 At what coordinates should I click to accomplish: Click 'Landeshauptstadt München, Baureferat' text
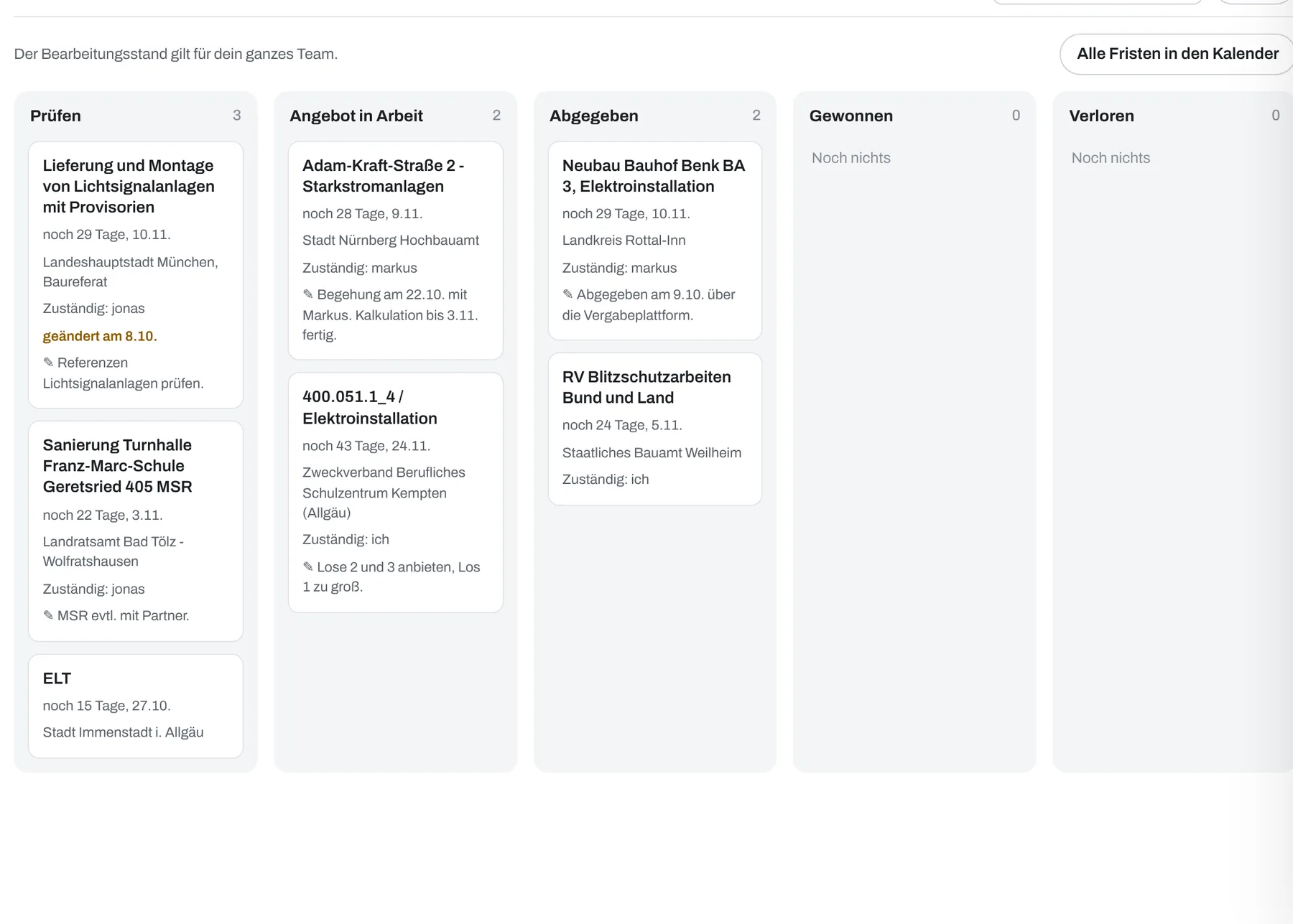click(131, 272)
